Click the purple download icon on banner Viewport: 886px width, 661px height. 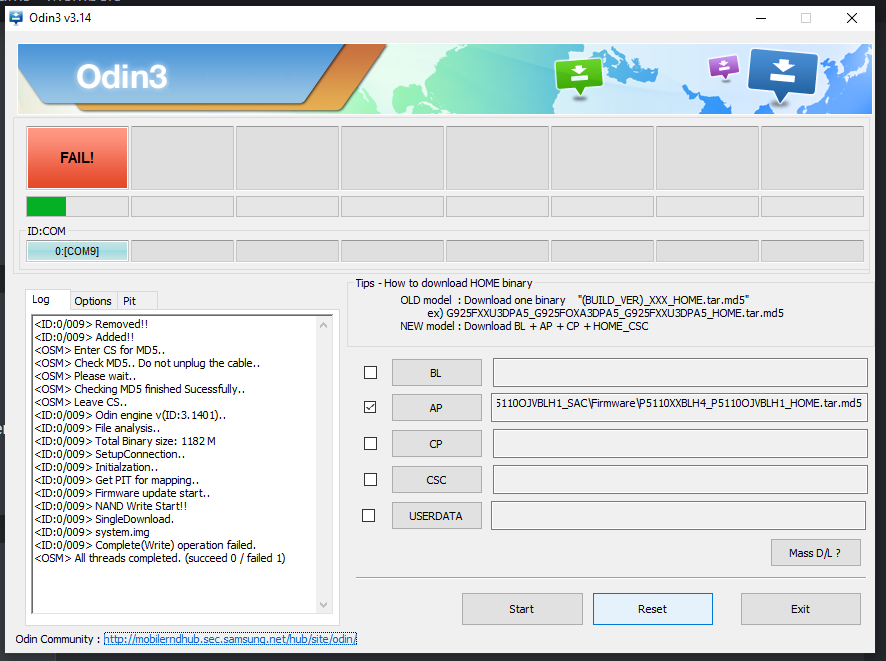coord(724,68)
